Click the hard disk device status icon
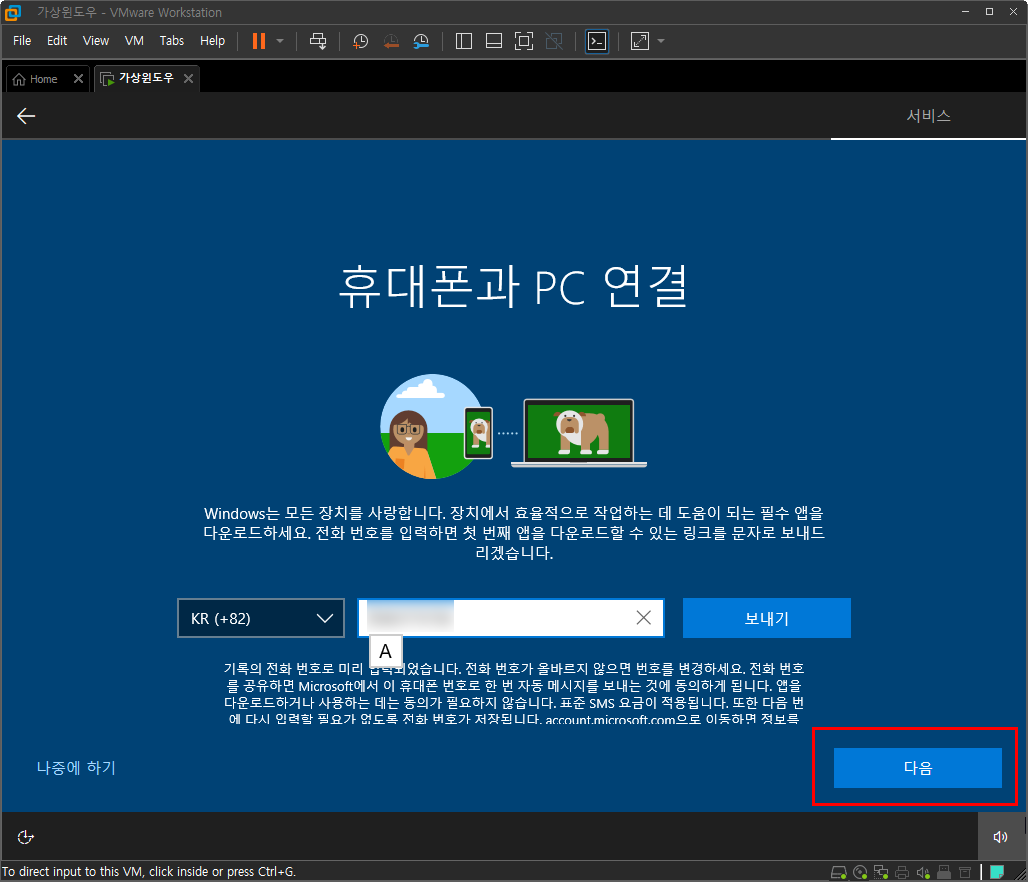 839,872
